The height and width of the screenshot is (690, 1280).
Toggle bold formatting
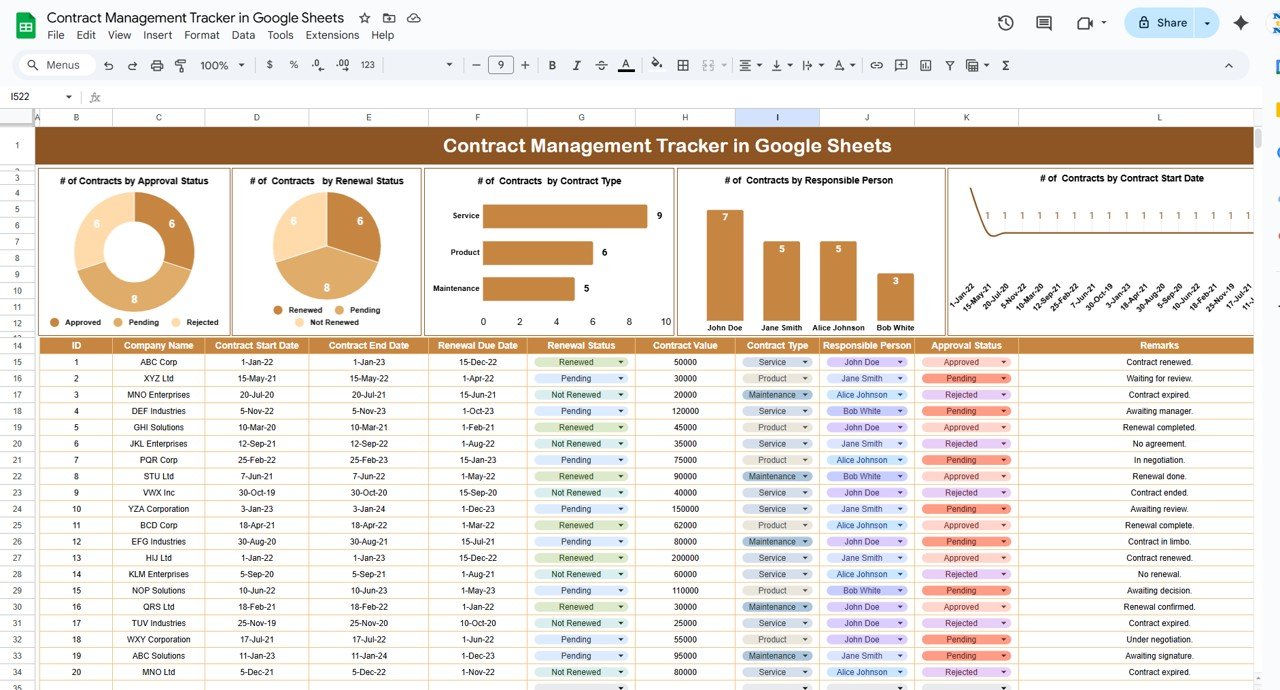[x=552, y=65]
